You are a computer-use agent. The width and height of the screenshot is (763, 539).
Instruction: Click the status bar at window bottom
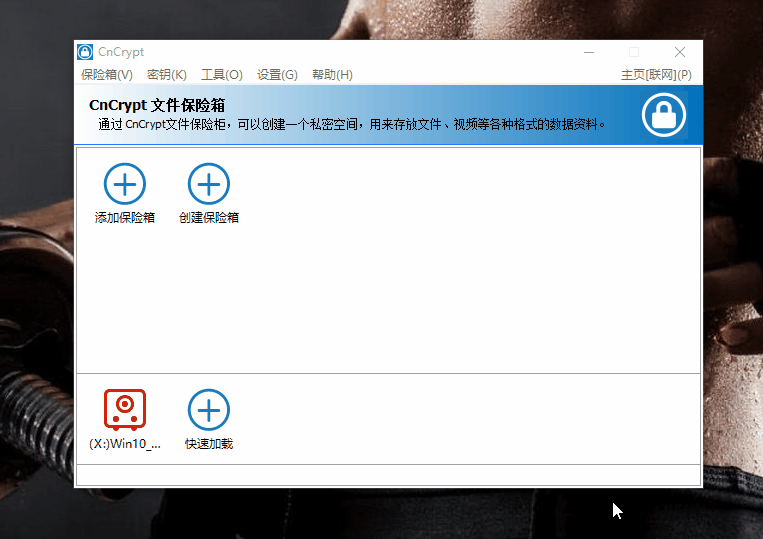[388, 475]
